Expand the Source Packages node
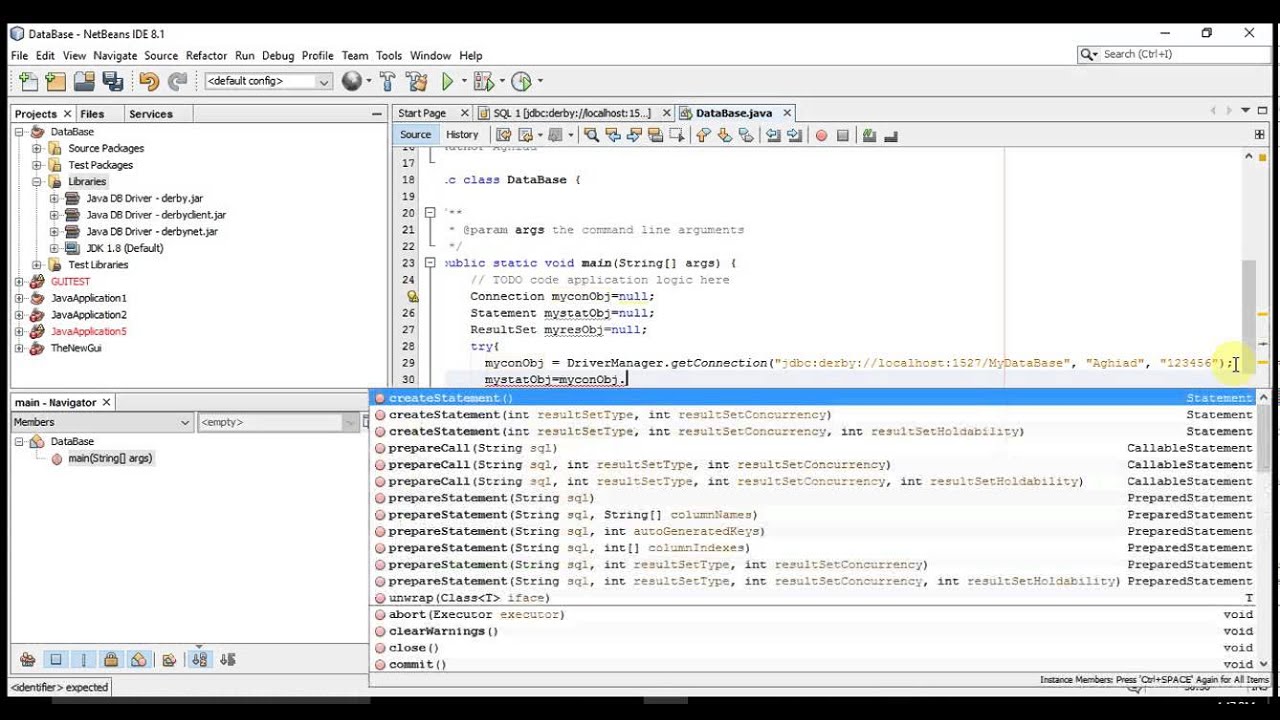The width and height of the screenshot is (1280, 720). click(37, 148)
